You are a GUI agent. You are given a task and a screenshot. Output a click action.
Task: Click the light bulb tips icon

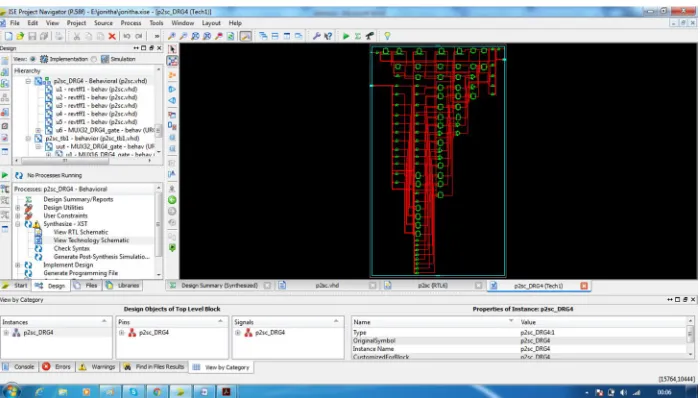(387, 36)
